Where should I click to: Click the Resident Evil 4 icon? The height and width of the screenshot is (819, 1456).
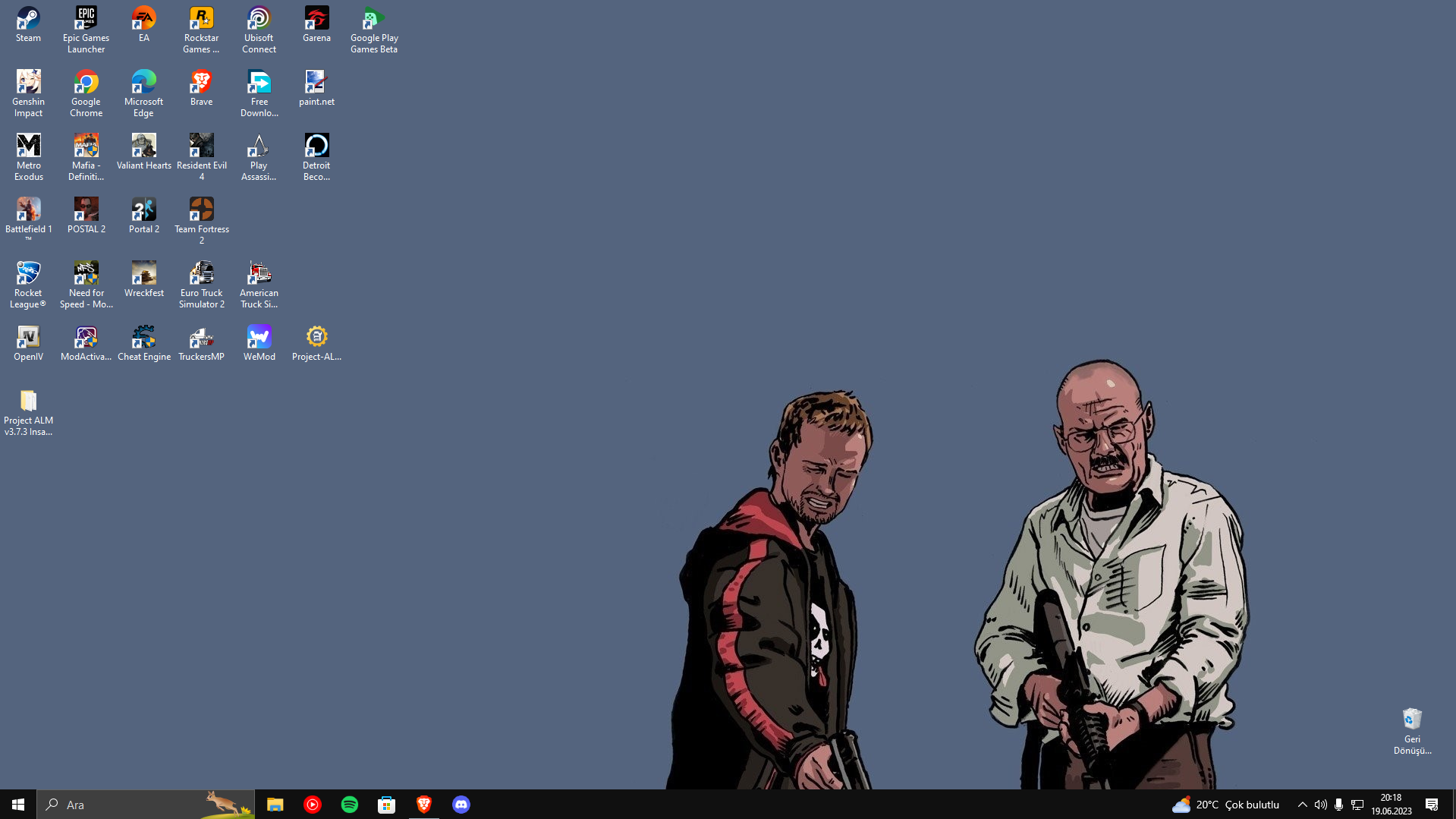tap(201, 158)
